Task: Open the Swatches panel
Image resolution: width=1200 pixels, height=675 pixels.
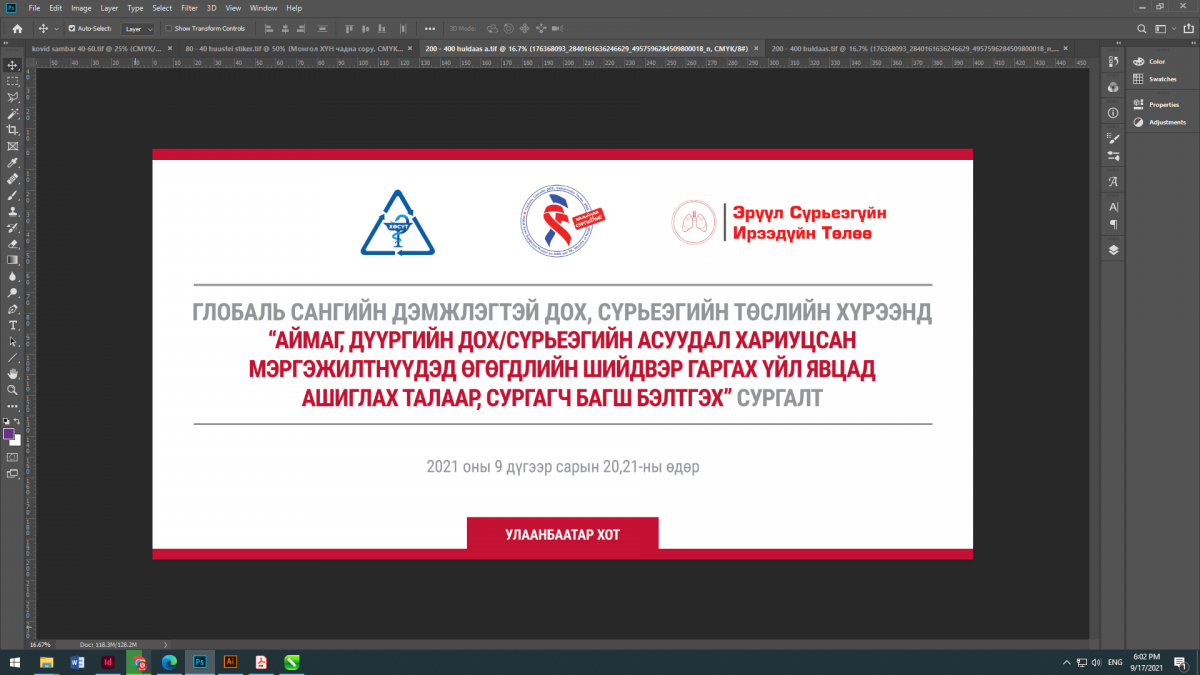Action: click(x=1162, y=78)
